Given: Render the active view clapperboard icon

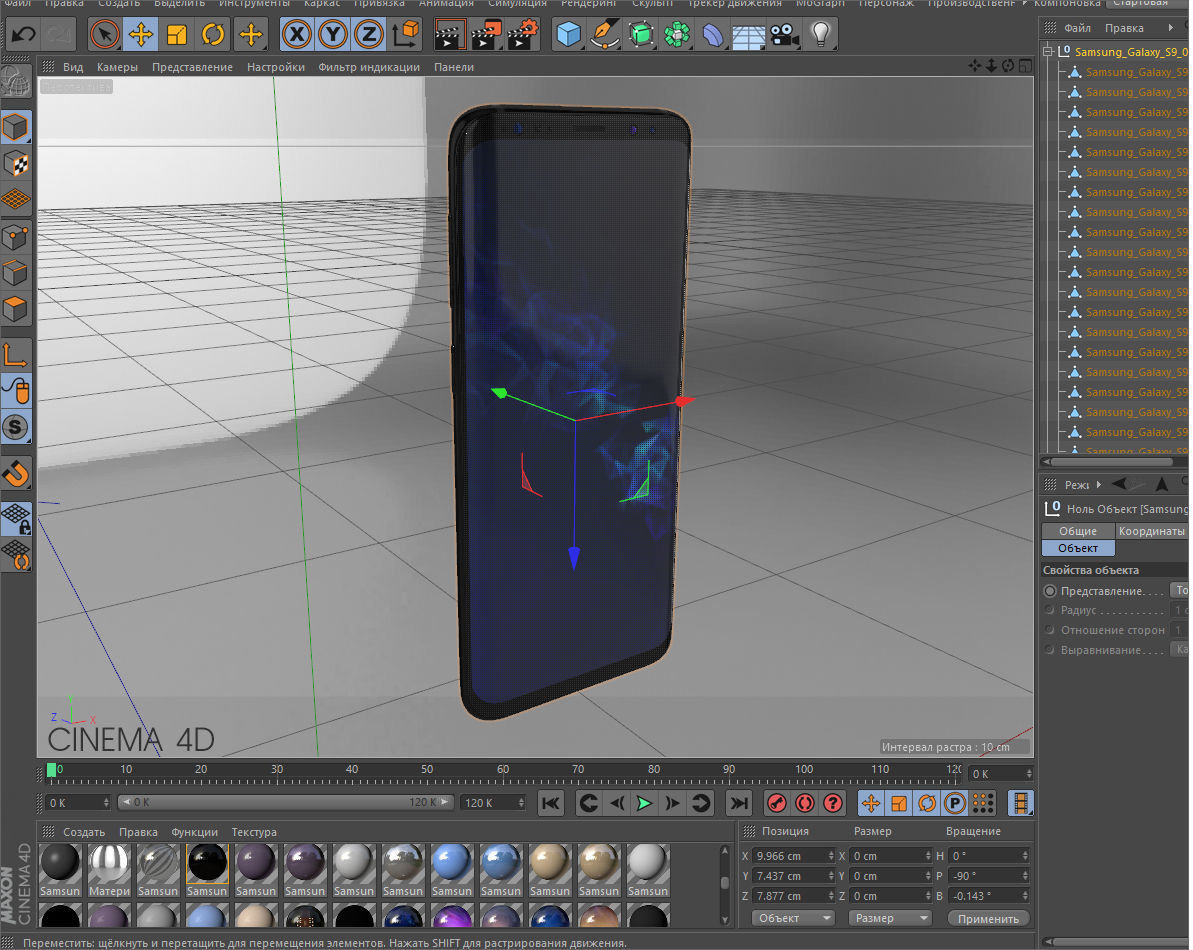Looking at the screenshot, I should [449, 35].
